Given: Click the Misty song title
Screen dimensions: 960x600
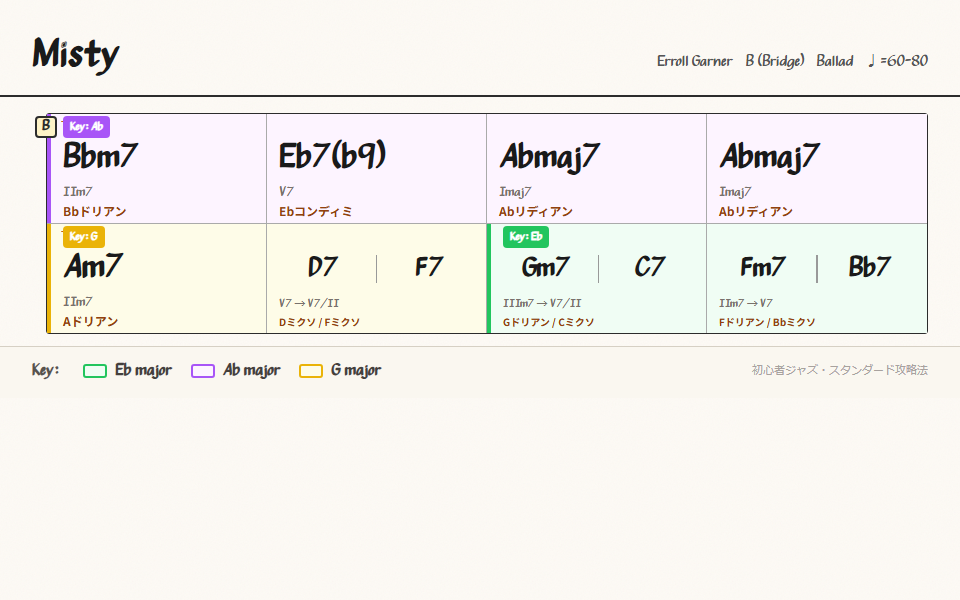Looking at the screenshot, I should click(76, 54).
